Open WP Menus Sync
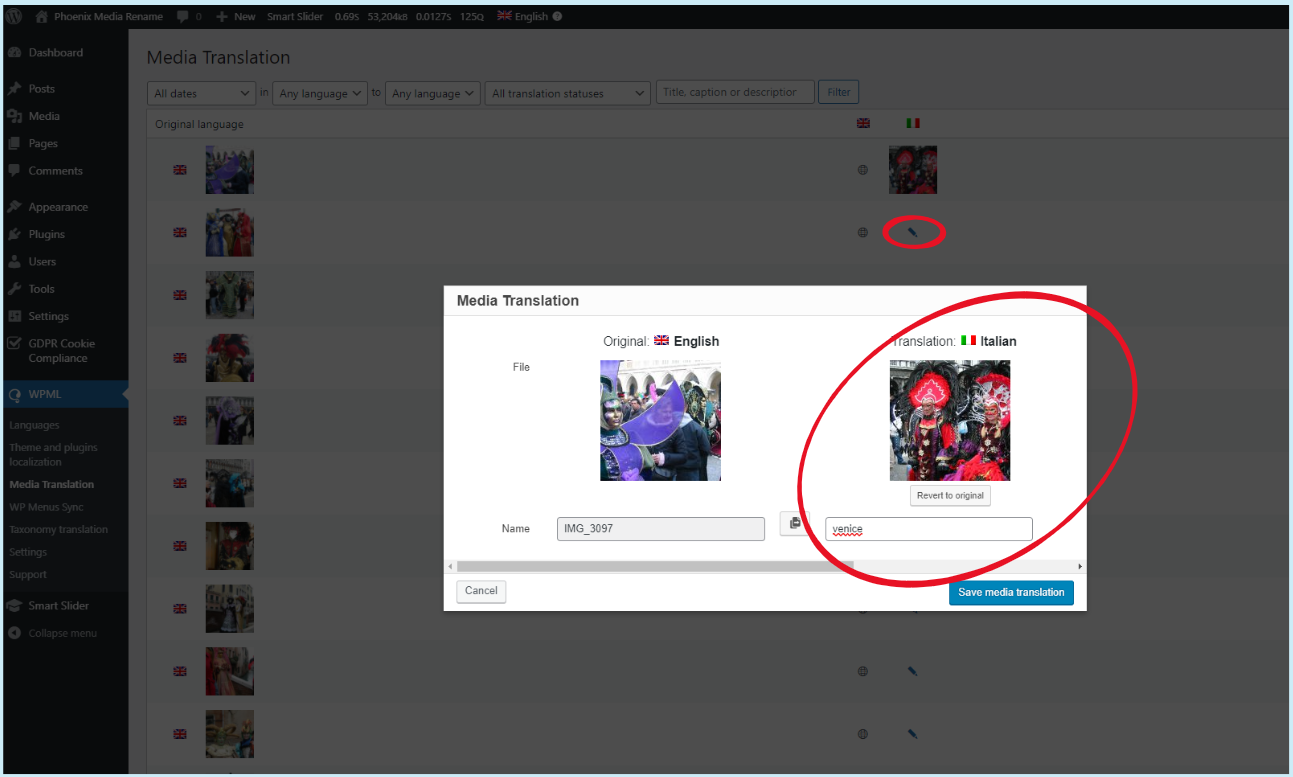Viewport: 1293px width, 777px height. click(x=46, y=507)
